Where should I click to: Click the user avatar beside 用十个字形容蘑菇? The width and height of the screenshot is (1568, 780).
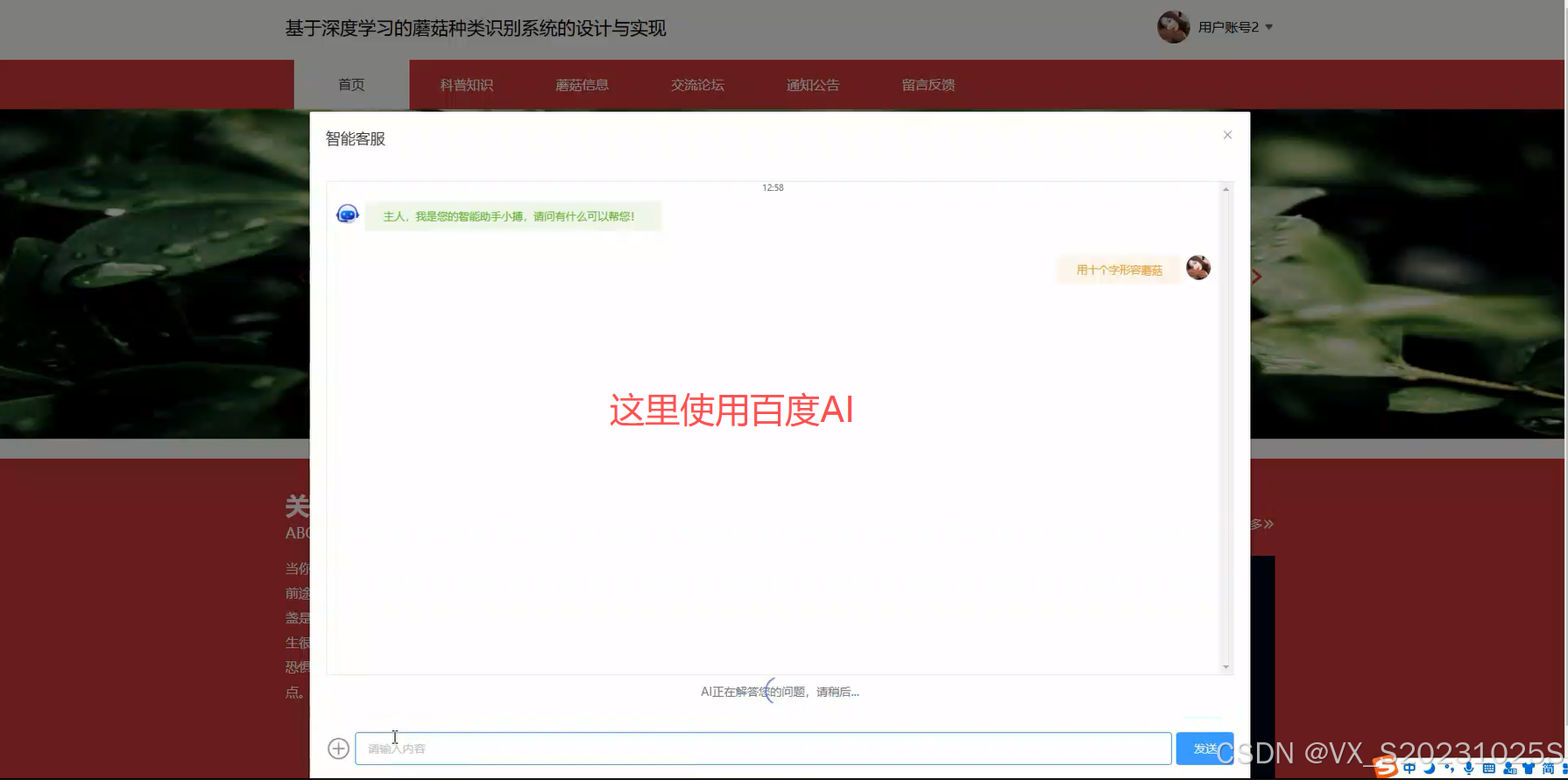coord(1198,268)
